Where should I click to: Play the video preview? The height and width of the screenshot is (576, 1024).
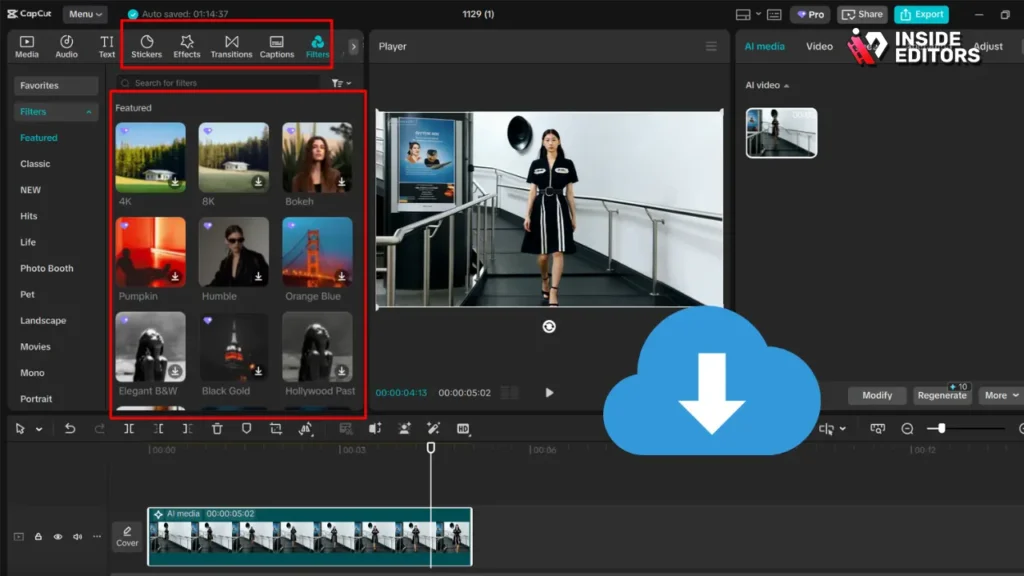pos(549,392)
